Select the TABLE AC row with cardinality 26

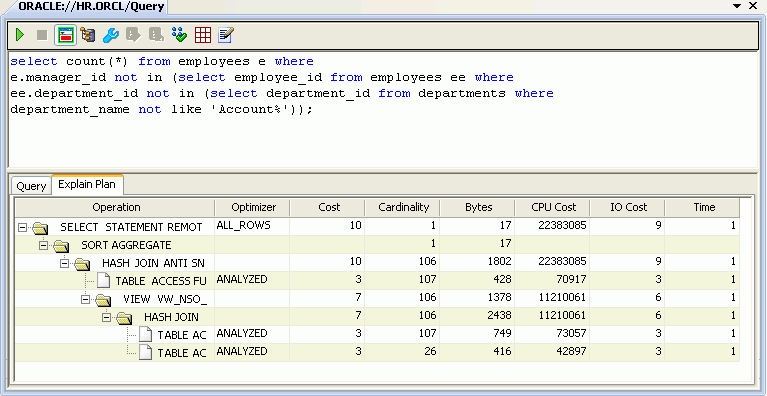(377, 352)
